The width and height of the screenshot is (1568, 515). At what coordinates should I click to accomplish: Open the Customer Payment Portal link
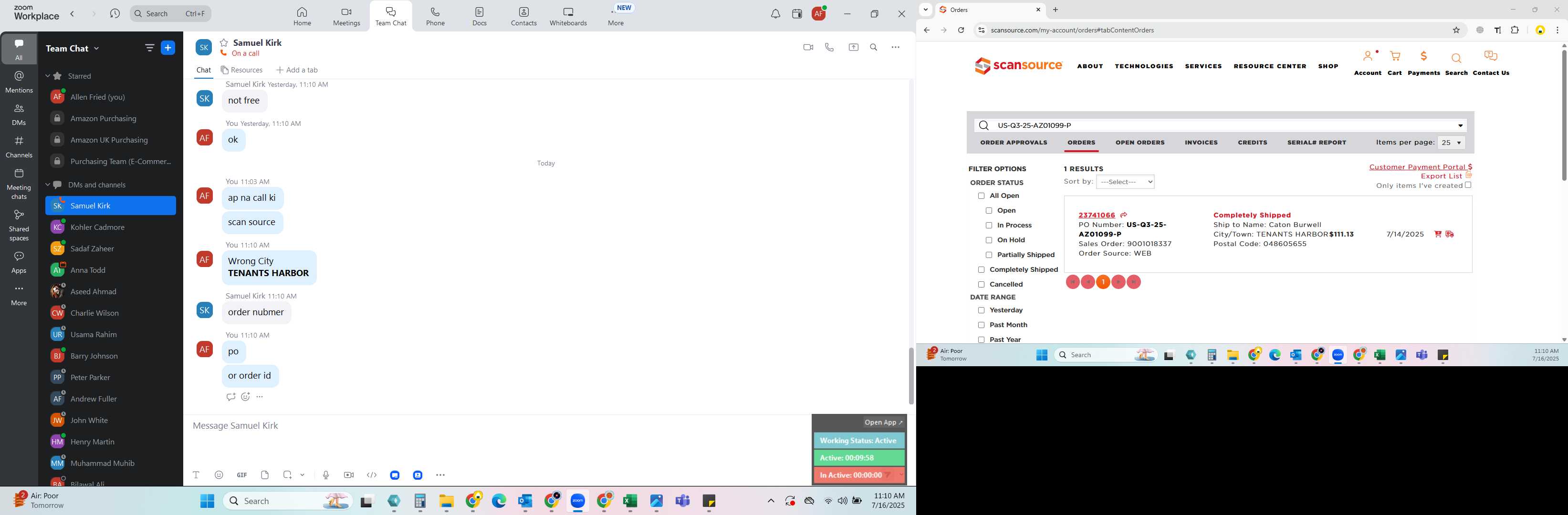click(x=1420, y=167)
